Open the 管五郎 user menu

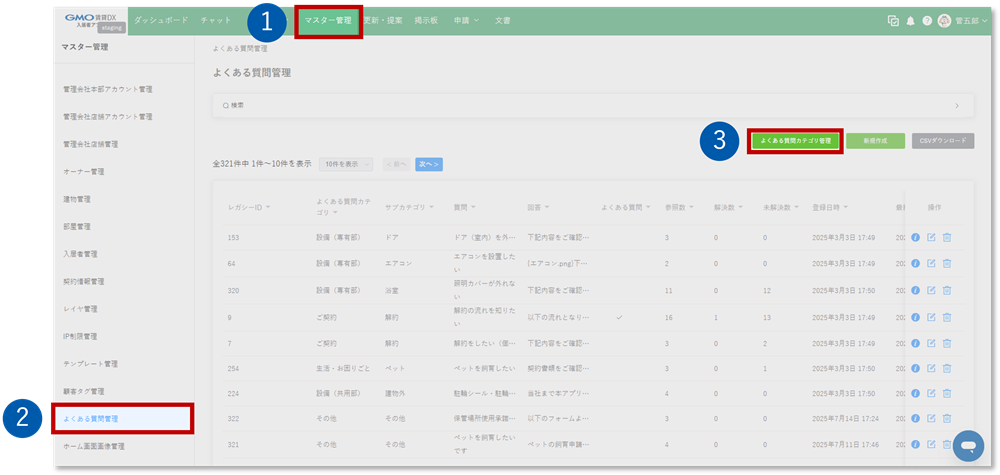pos(971,20)
